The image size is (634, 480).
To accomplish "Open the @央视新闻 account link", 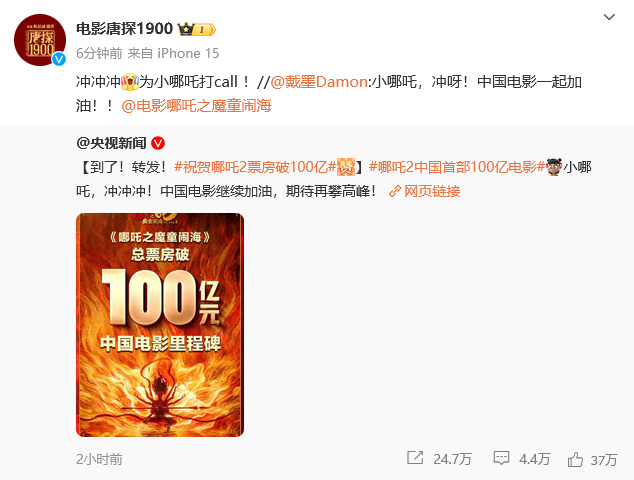I will coord(111,143).
